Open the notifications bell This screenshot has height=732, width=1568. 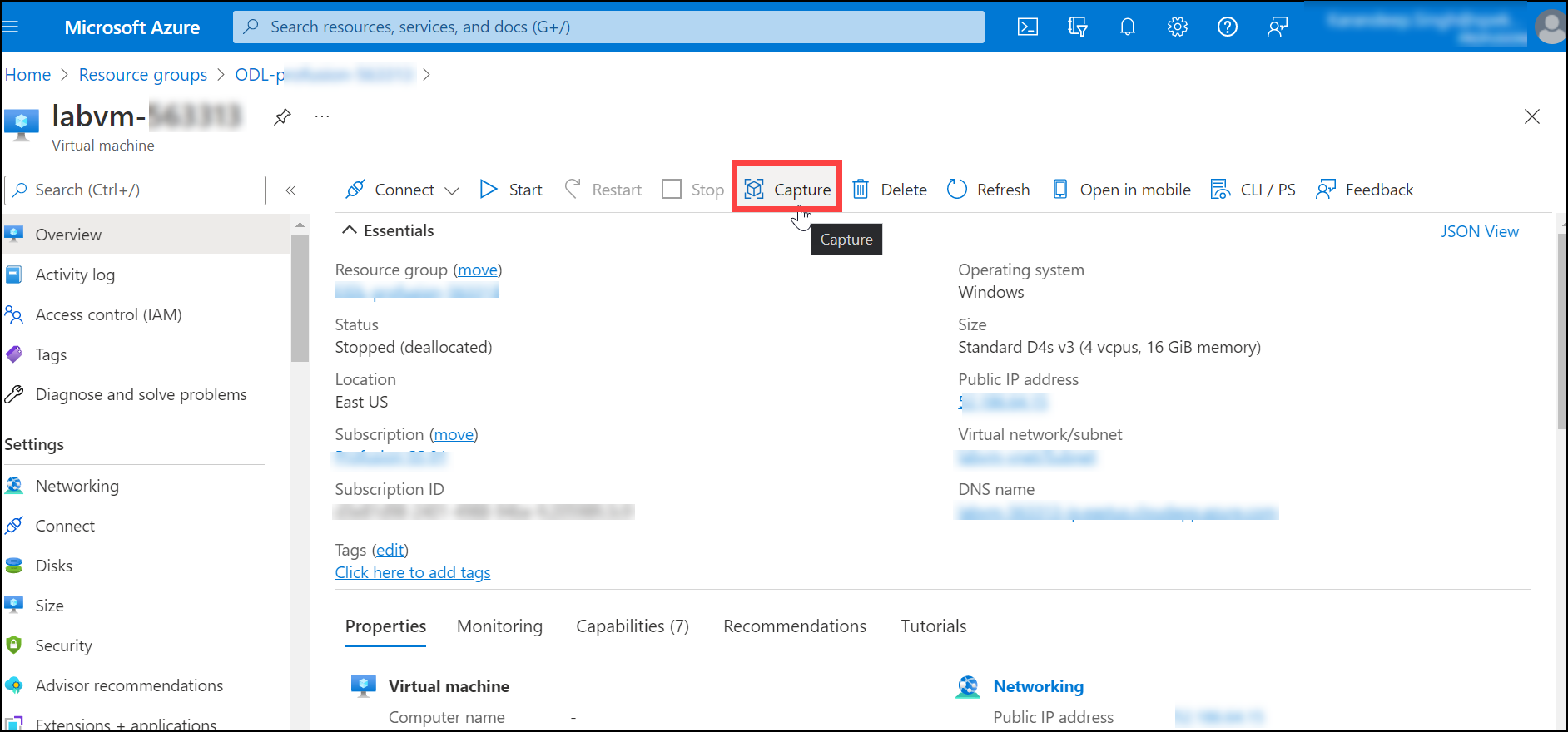[1128, 27]
